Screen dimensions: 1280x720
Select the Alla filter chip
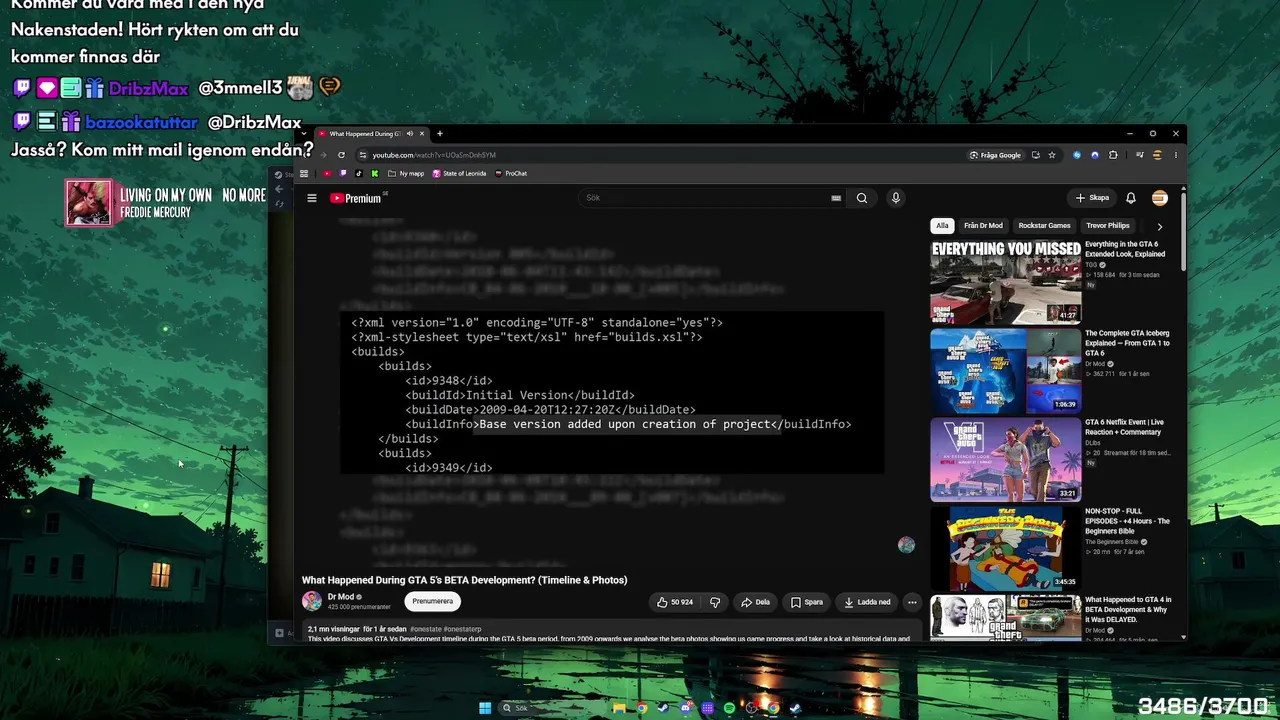(942, 226)
